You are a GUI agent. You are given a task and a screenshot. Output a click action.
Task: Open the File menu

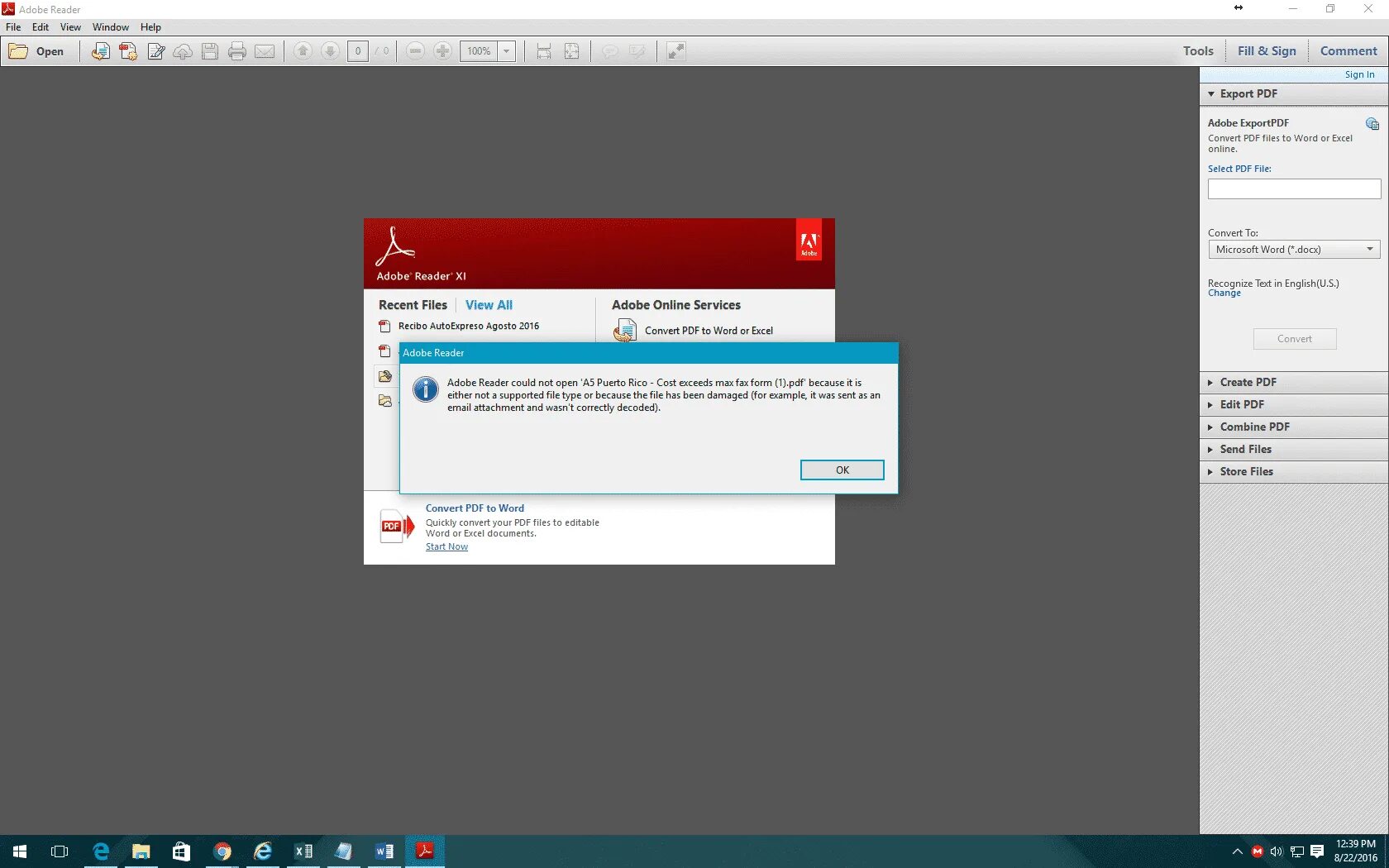[x=13, y=27]
